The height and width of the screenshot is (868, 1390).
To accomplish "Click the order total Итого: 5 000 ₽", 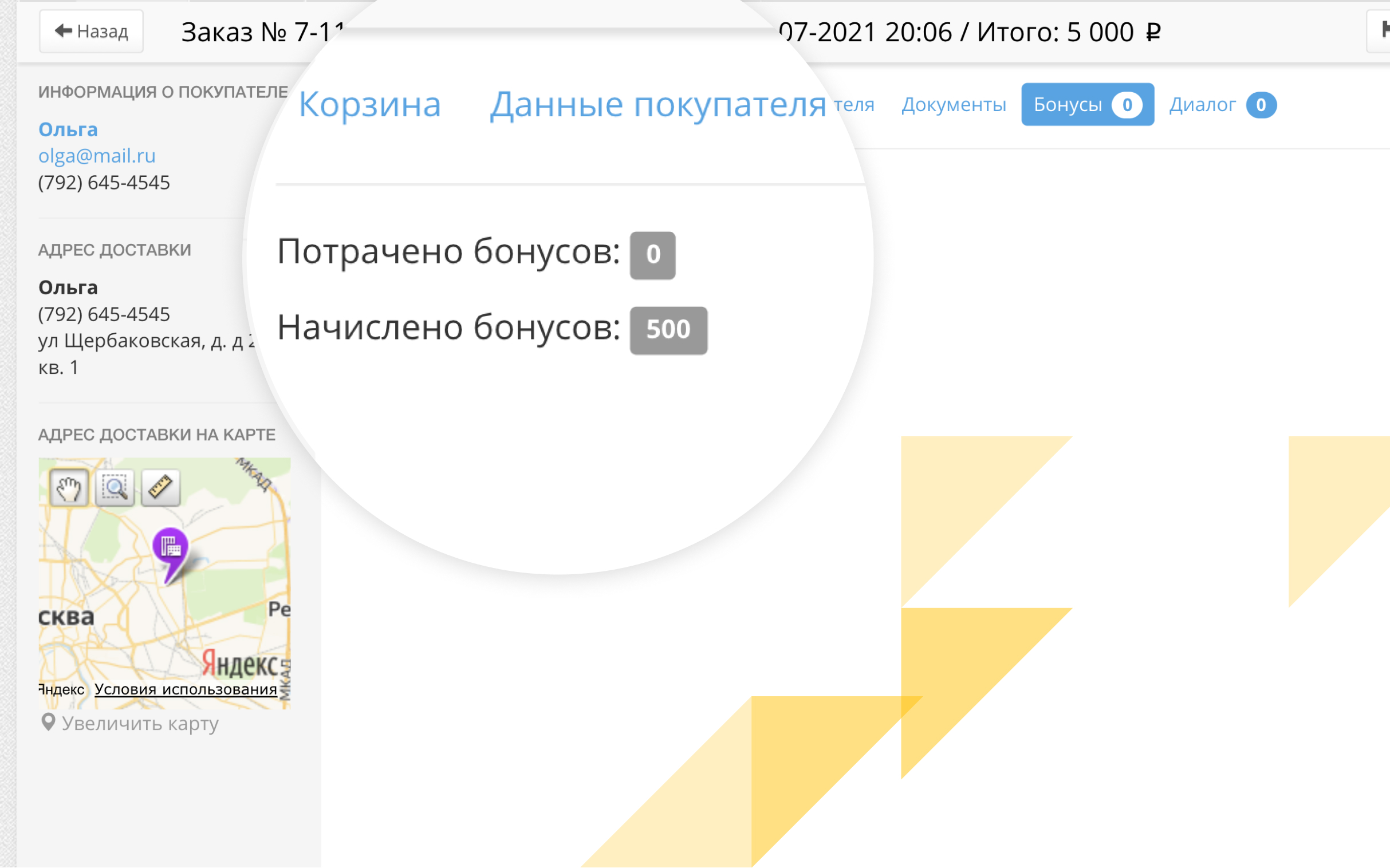I will coord(1069,32).
